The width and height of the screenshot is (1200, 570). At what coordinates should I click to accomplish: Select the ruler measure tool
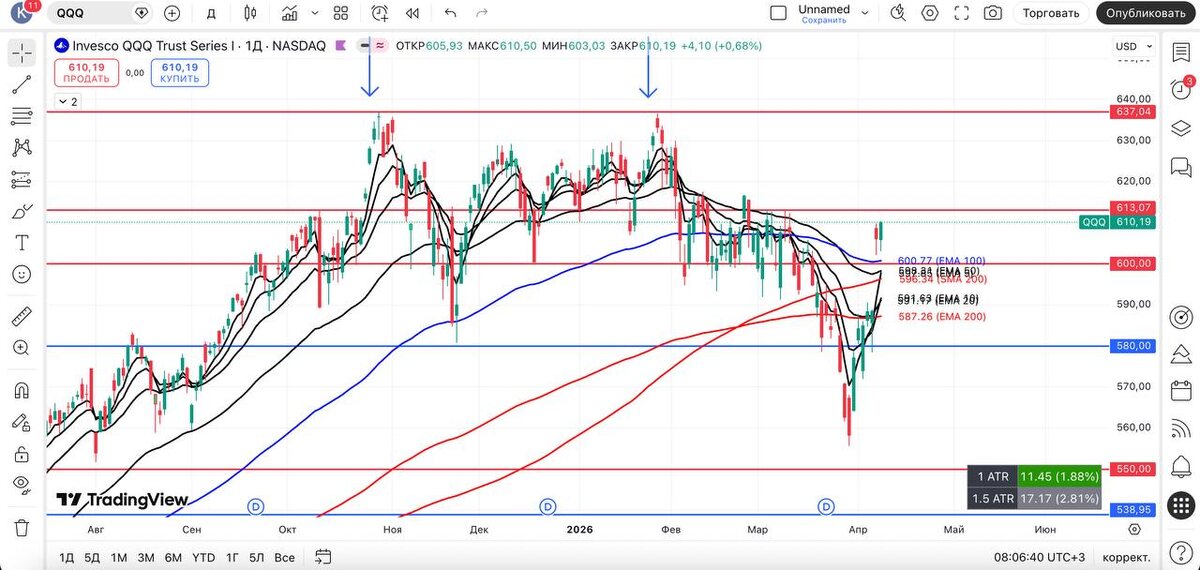point(21,316)
